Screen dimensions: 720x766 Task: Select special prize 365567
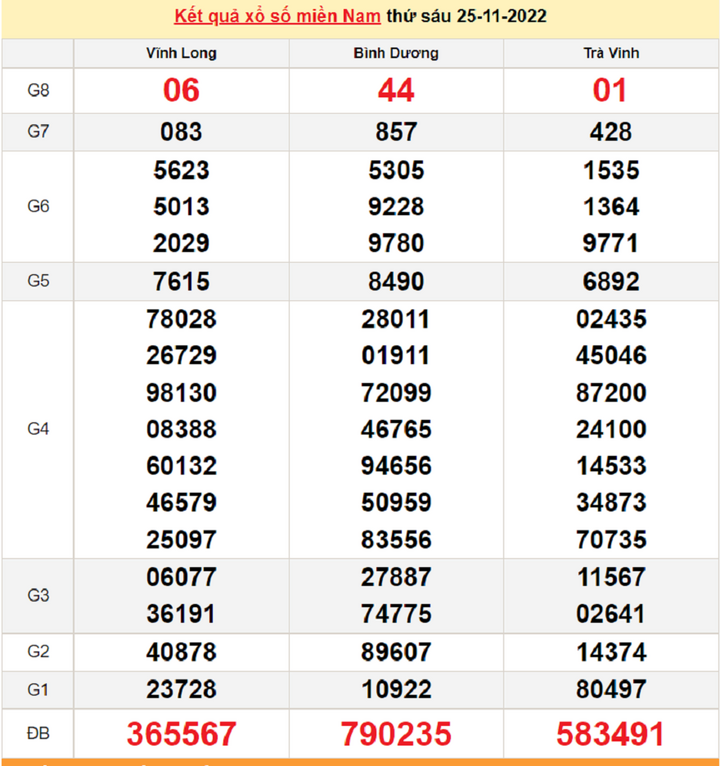click(181, 734)
